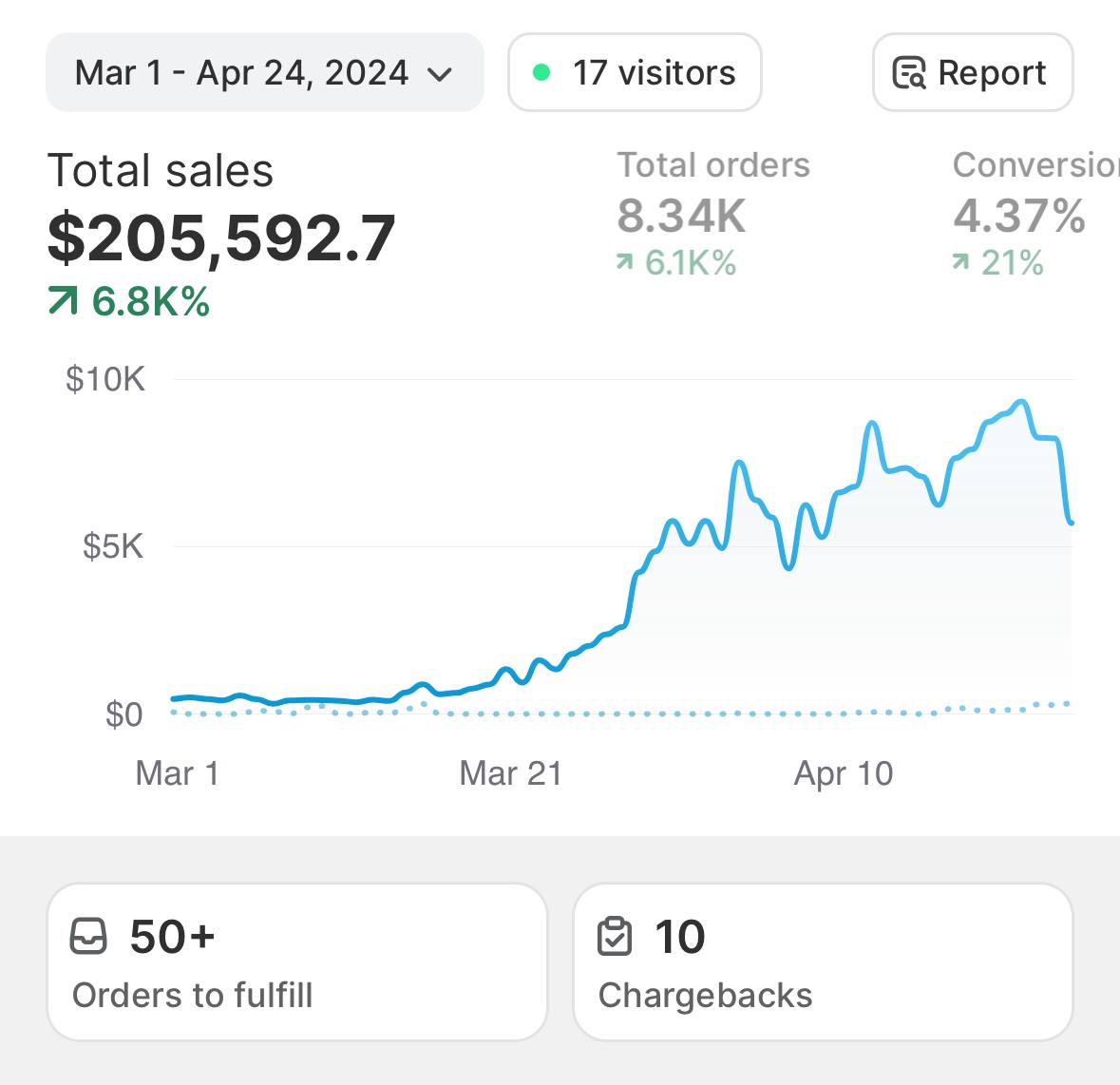Click the green live dot indicator
Viewport: 1120px width, 1085px height.
(541, 72)
